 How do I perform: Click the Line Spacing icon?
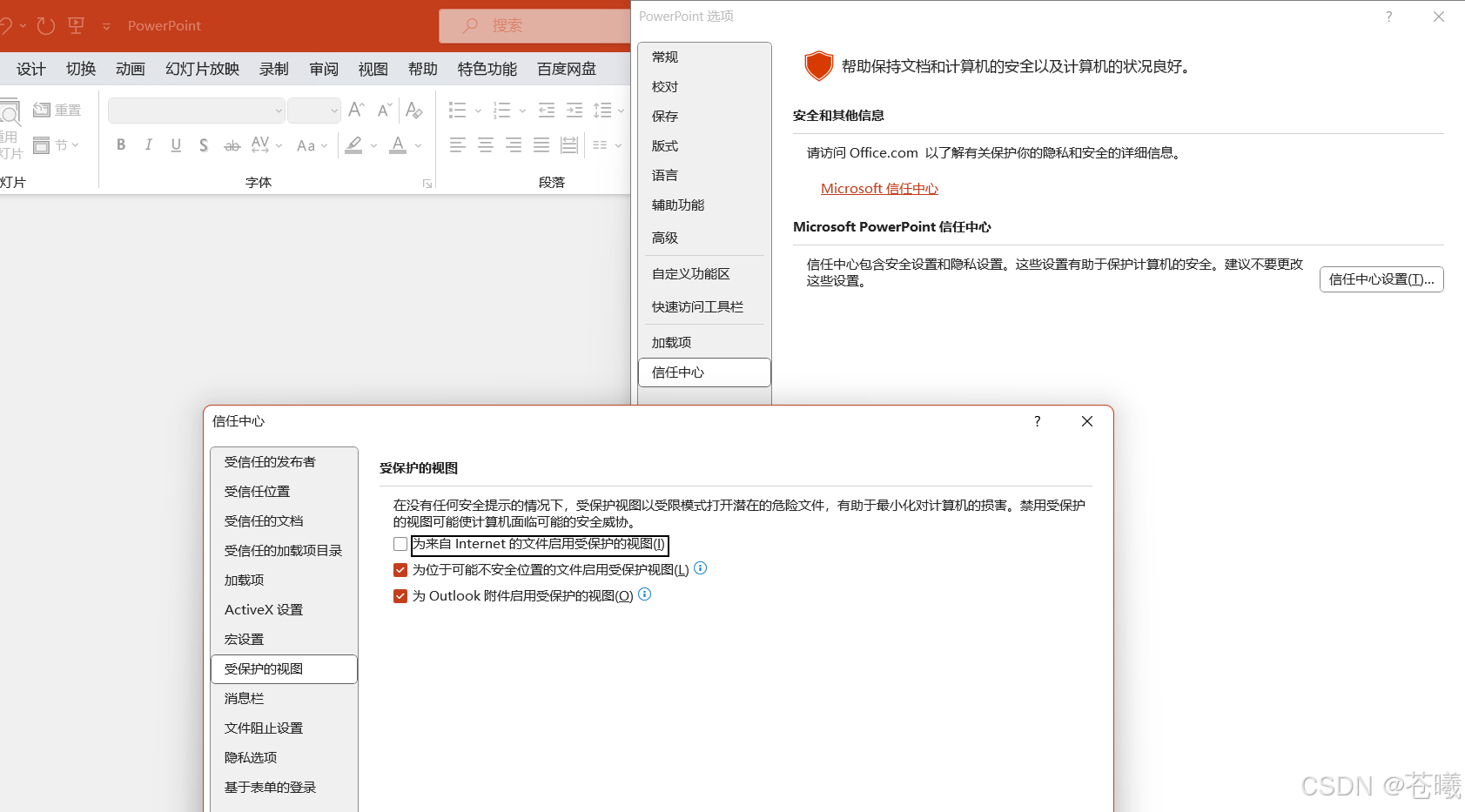tap(602, 111)
